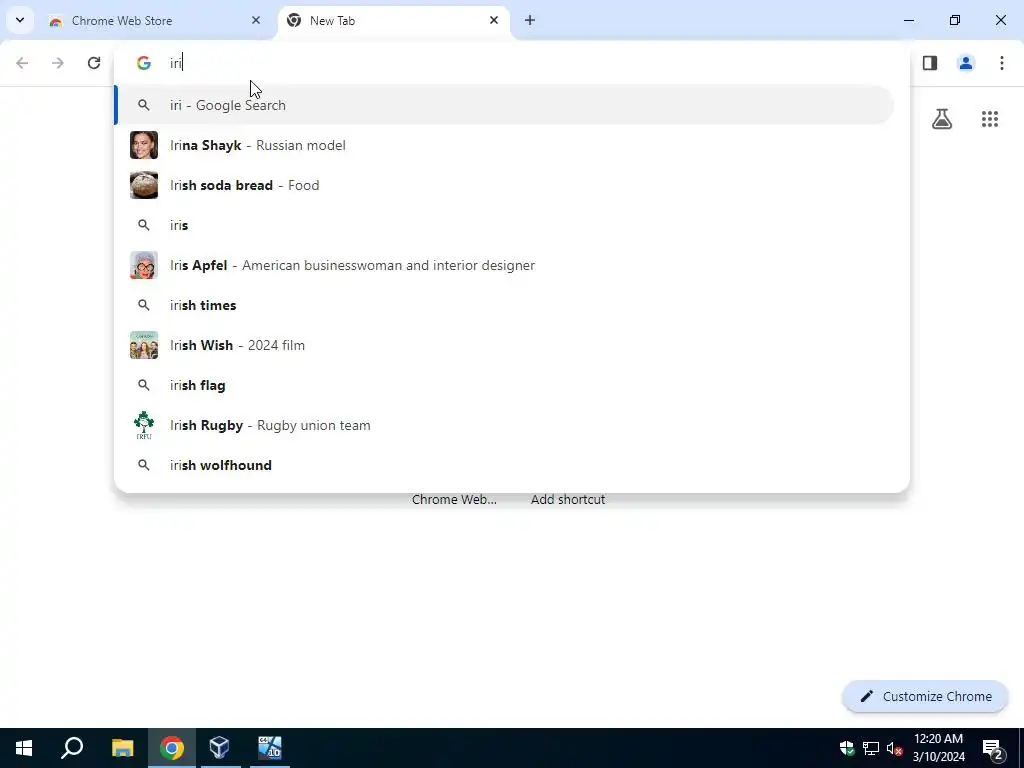Select the 'iris' search suggestion
1024x768 pixels.
[505, 225]
